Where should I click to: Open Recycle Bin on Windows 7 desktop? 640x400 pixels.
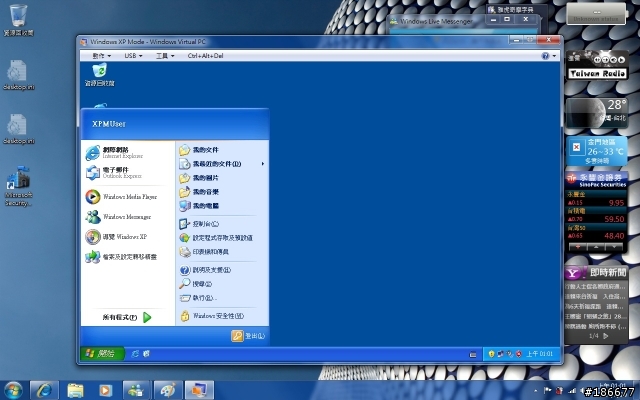[18, 20]
